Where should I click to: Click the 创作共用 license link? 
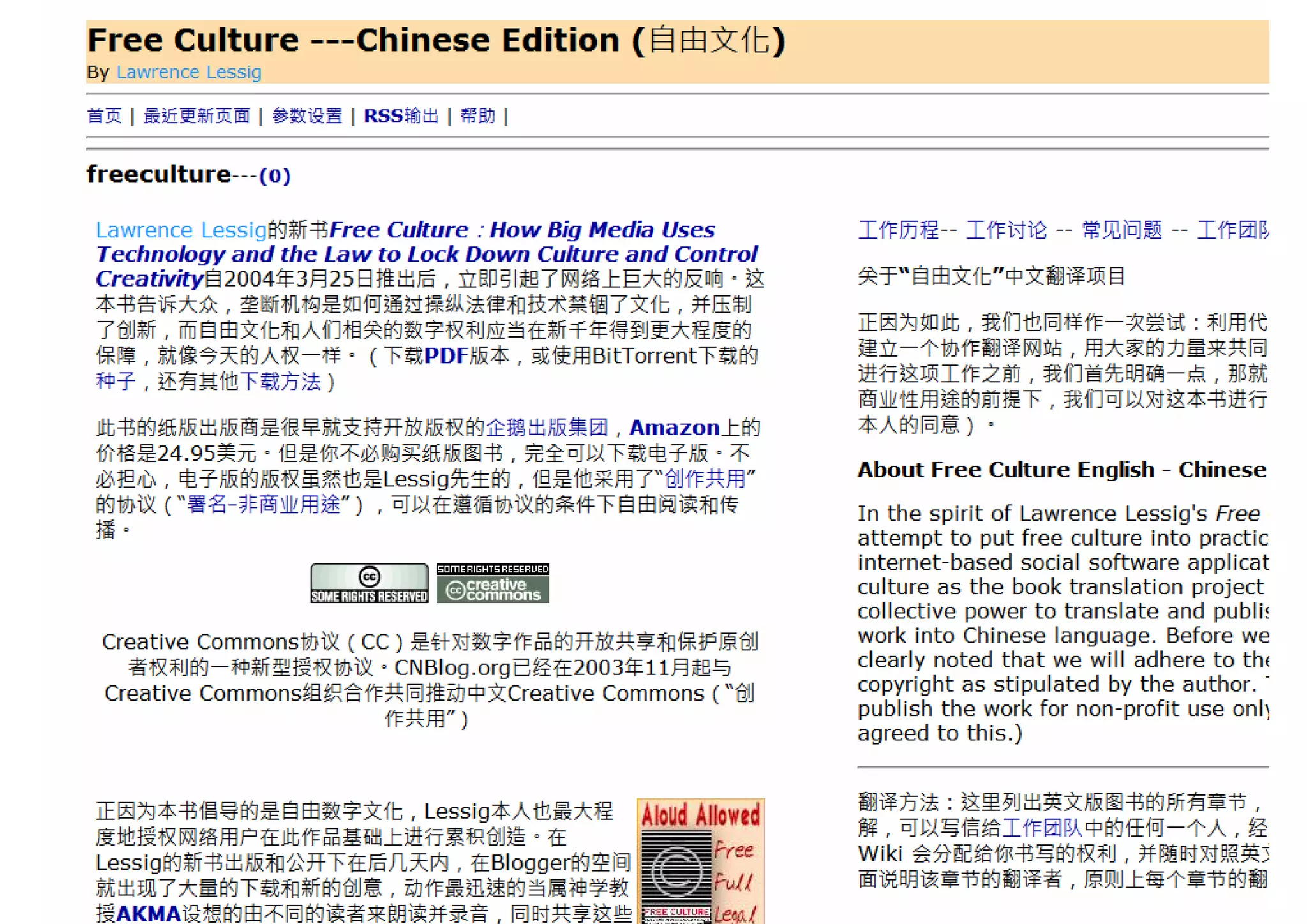(x=705, y=478)
